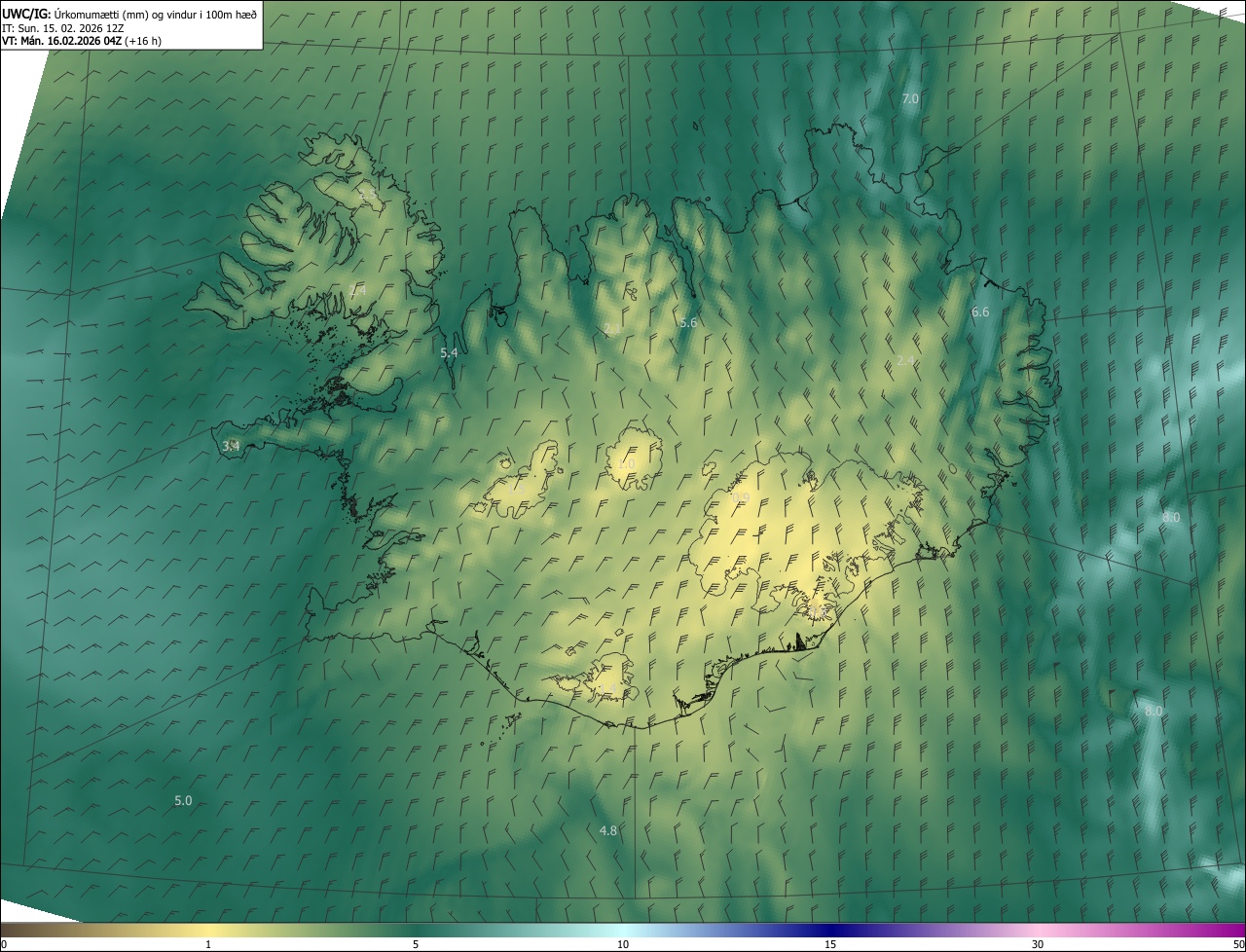Click the "10" tick label on the color scale

tap(623, 944)
